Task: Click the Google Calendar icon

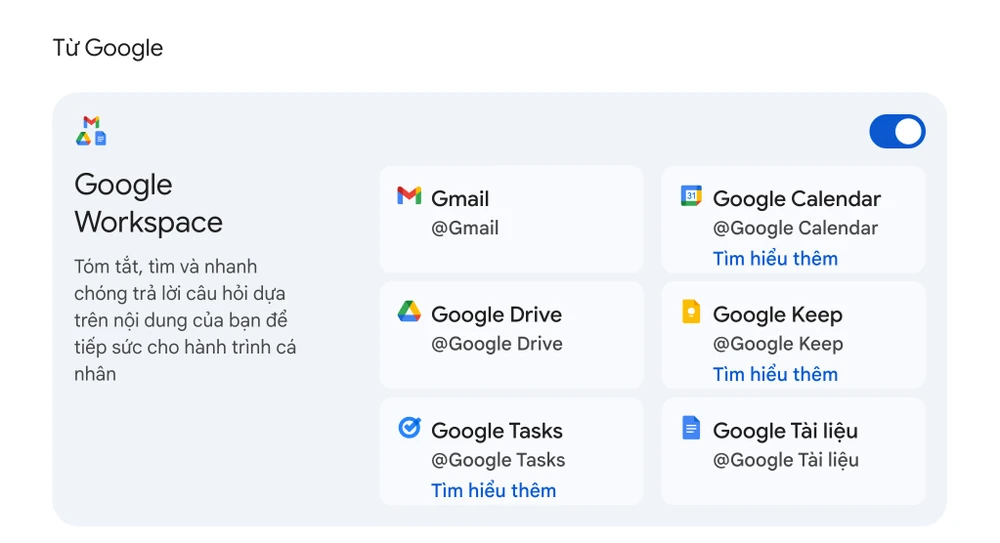Action: (x=691, y=196)
